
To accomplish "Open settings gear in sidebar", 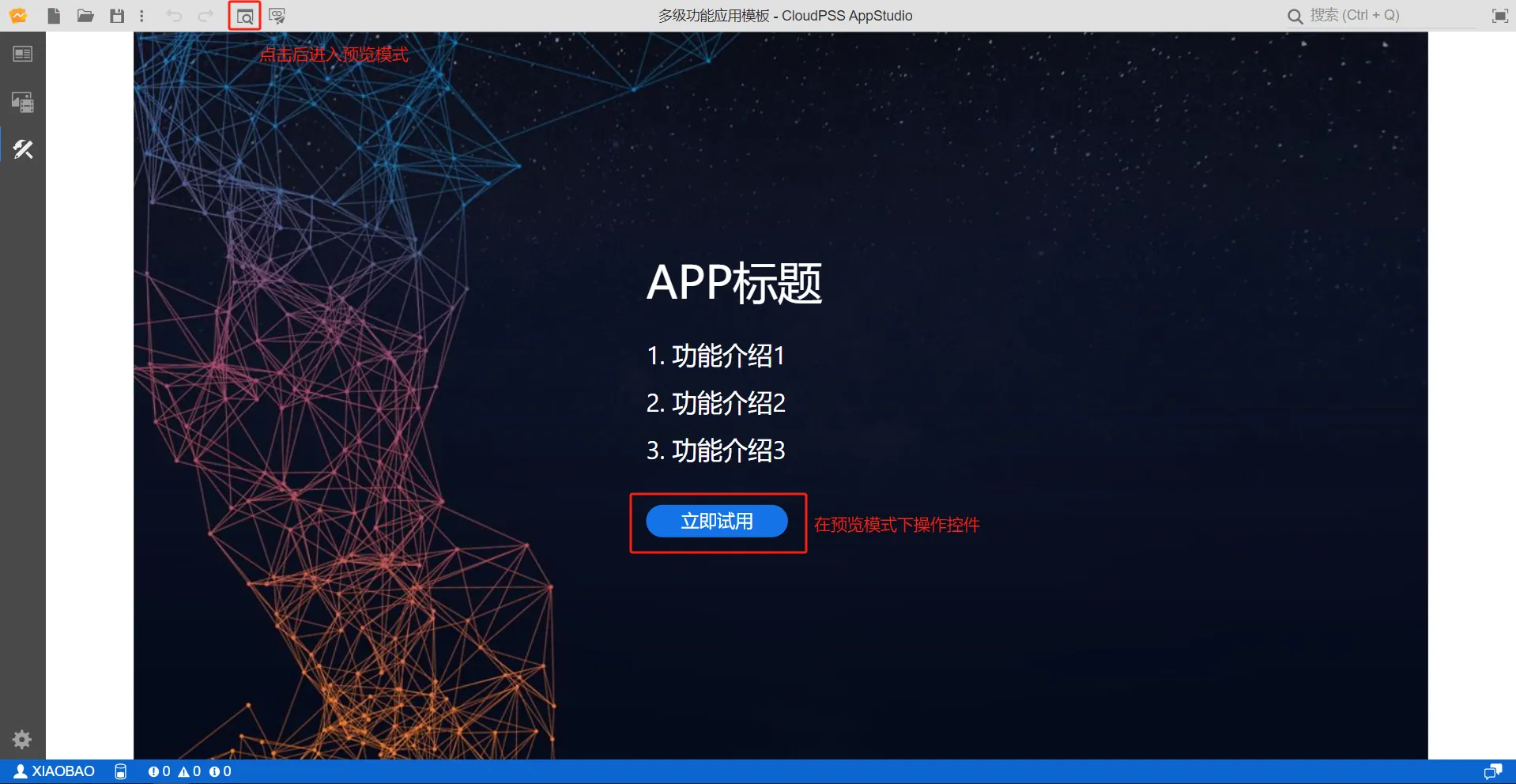I will pyautogui.click(x=22, y=740).
